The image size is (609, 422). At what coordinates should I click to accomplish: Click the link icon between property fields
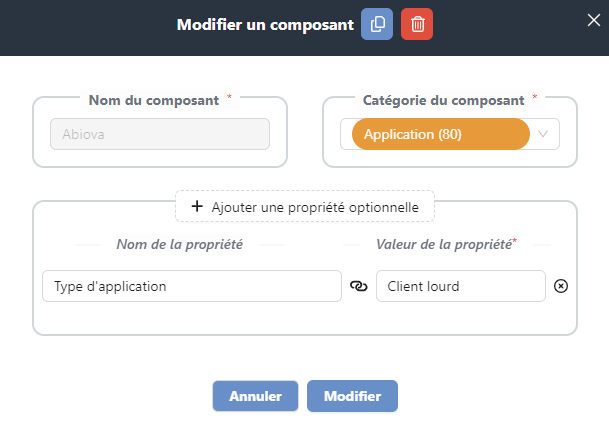[359, 286]
